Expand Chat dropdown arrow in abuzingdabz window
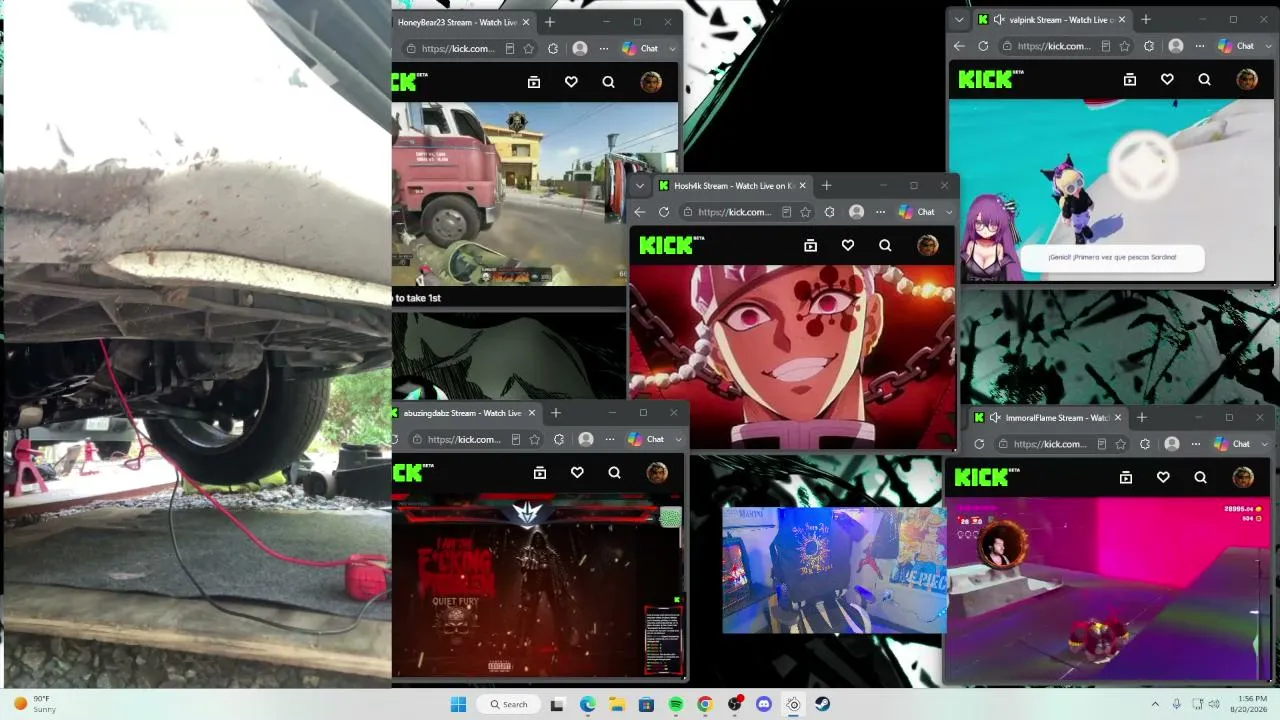The height and width of the screenshot is (720, 1280). tap(678, 439)
